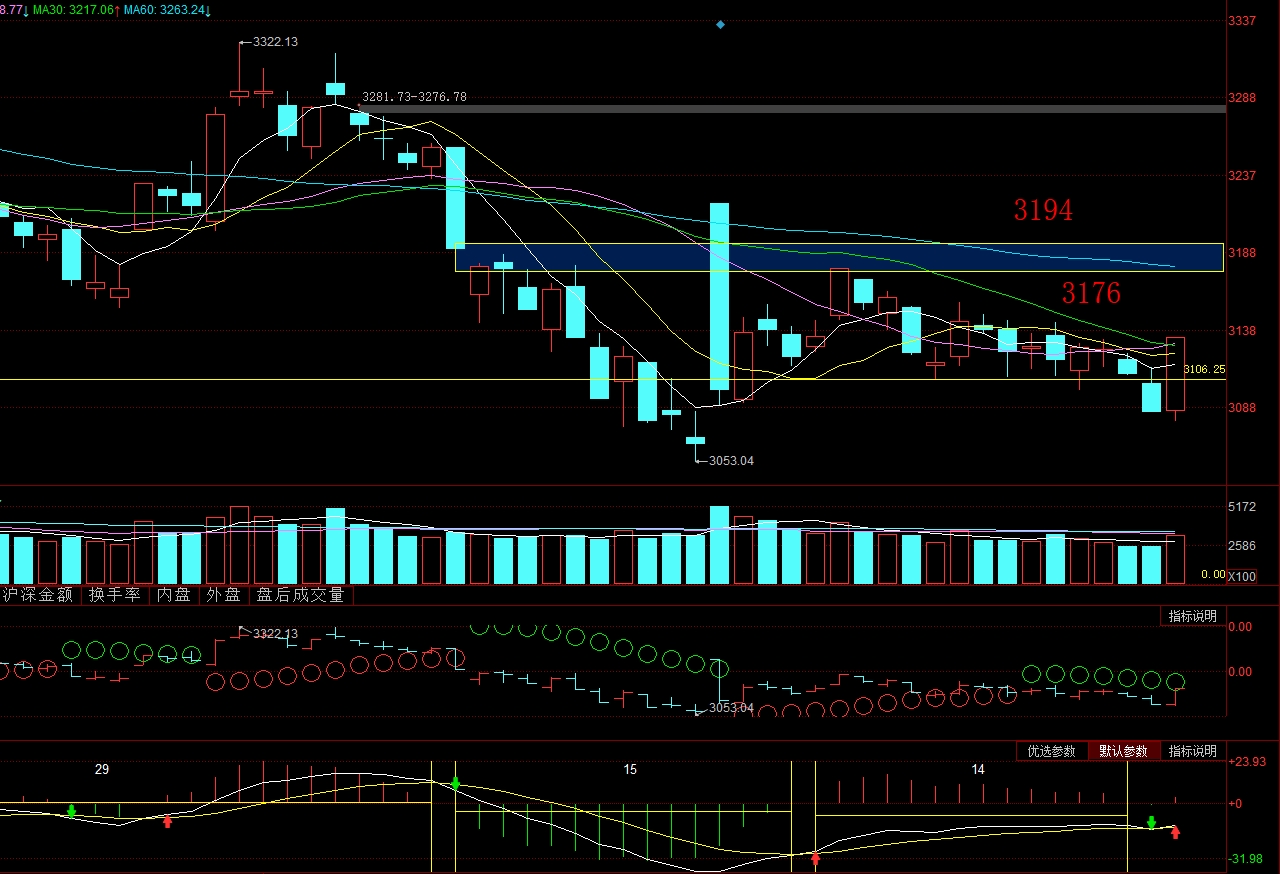The width and height of the screenshot is (1280, 874).
Task: Click the blue diamond marker above the chart
Action: [720, 24]
